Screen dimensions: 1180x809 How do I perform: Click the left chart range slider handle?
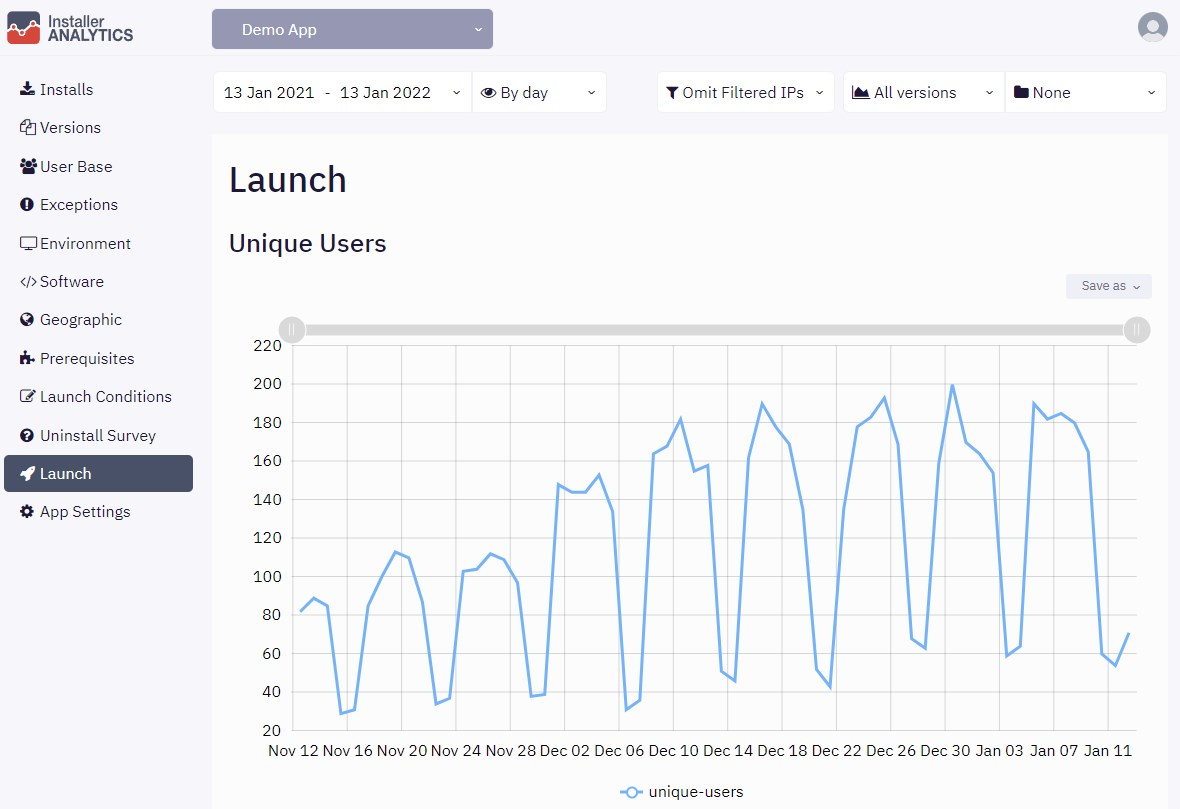coord(292,330)
